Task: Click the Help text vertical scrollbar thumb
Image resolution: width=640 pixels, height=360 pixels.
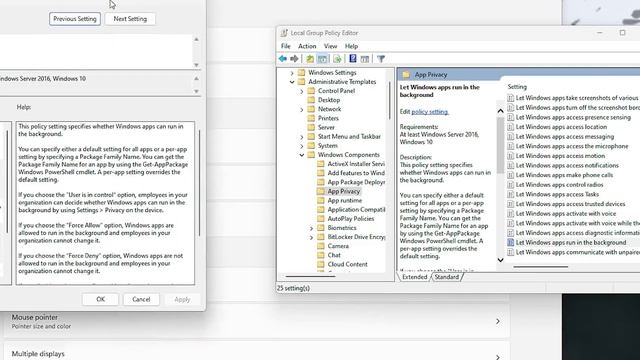Action: click(x=199, y=182)
